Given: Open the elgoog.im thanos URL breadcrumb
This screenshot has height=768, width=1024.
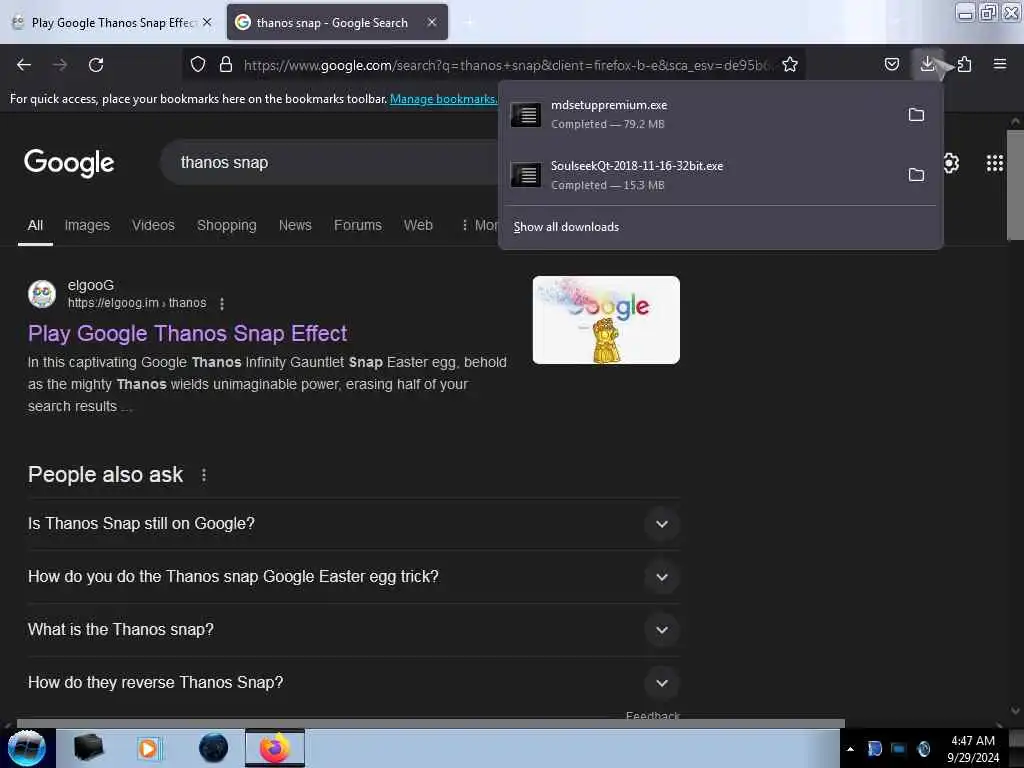Looking at the screenshot, I should [x=137, y=303].
